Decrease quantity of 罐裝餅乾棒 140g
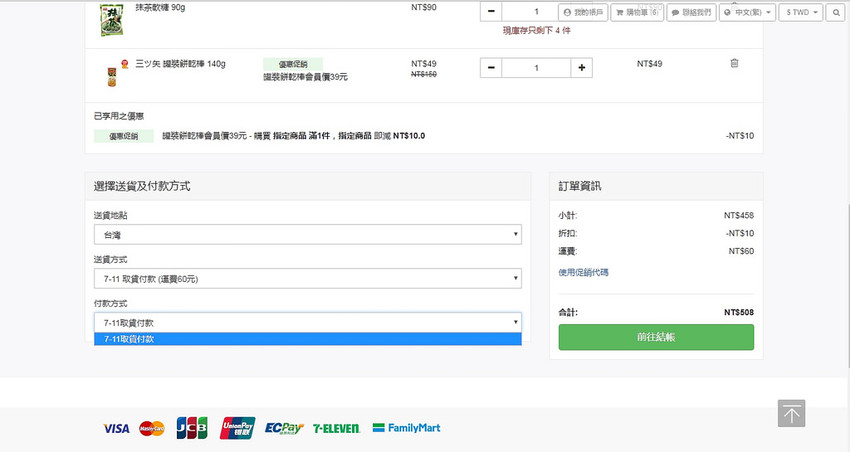Image resolution: width=850 pixels, height=452 pixels. [491, 68]
